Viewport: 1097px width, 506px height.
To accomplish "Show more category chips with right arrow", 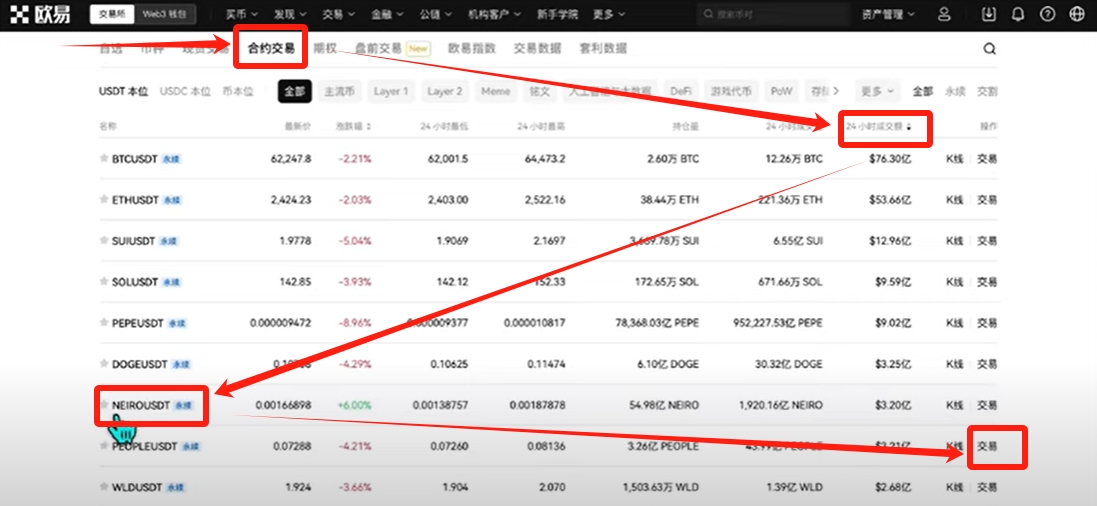I will (x=838, y=91).
